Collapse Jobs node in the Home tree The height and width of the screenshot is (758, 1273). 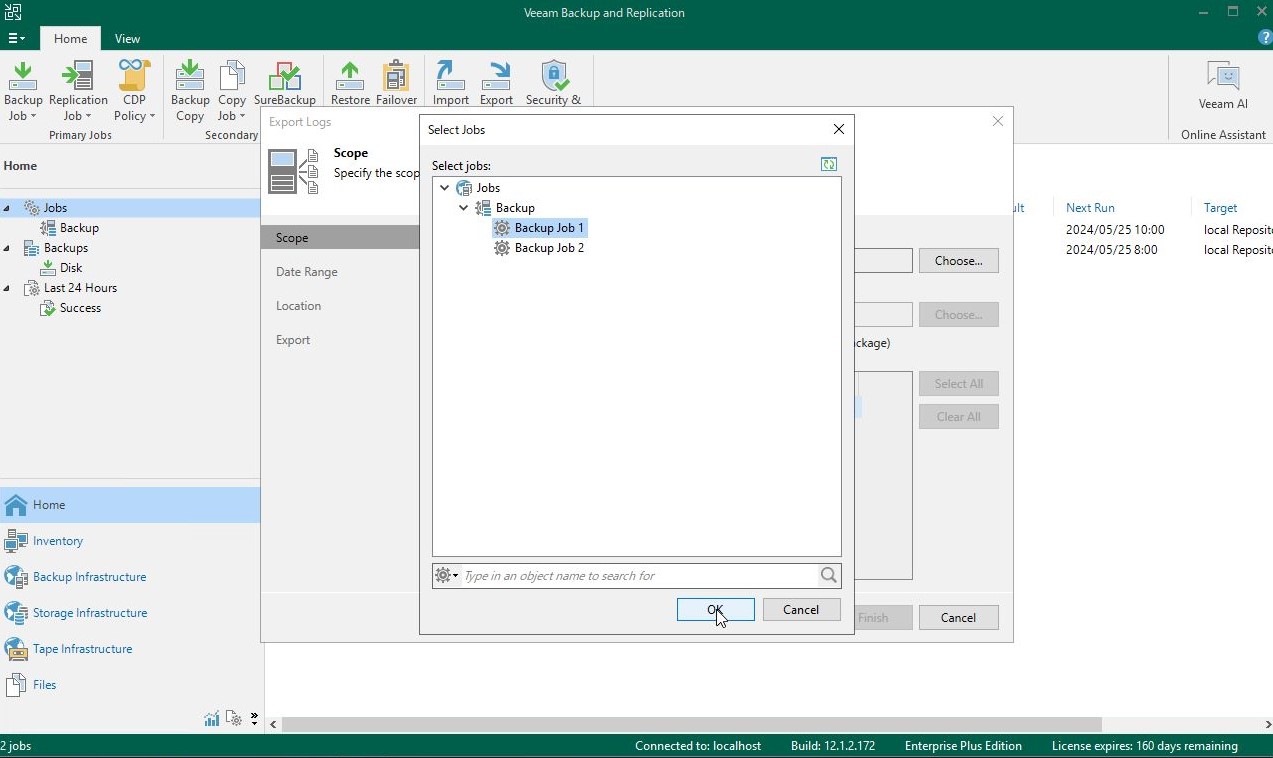point(7,208)
